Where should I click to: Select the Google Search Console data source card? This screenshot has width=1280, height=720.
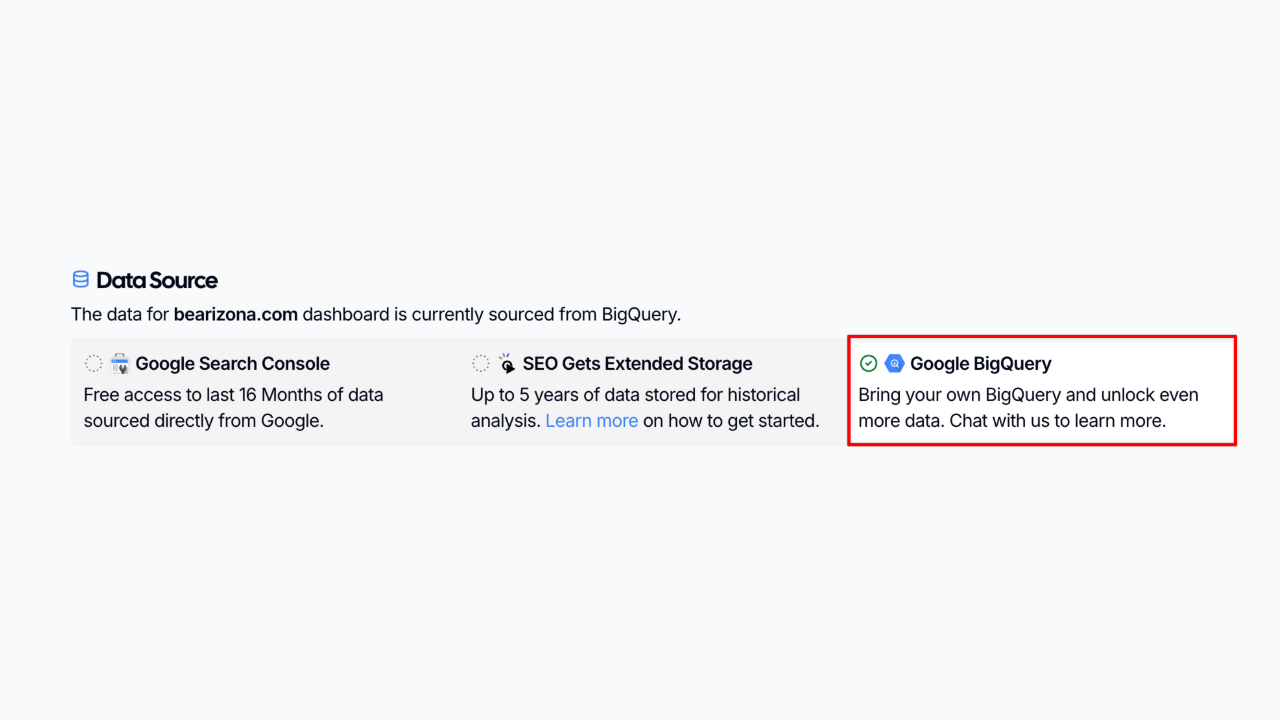(260, 390)
